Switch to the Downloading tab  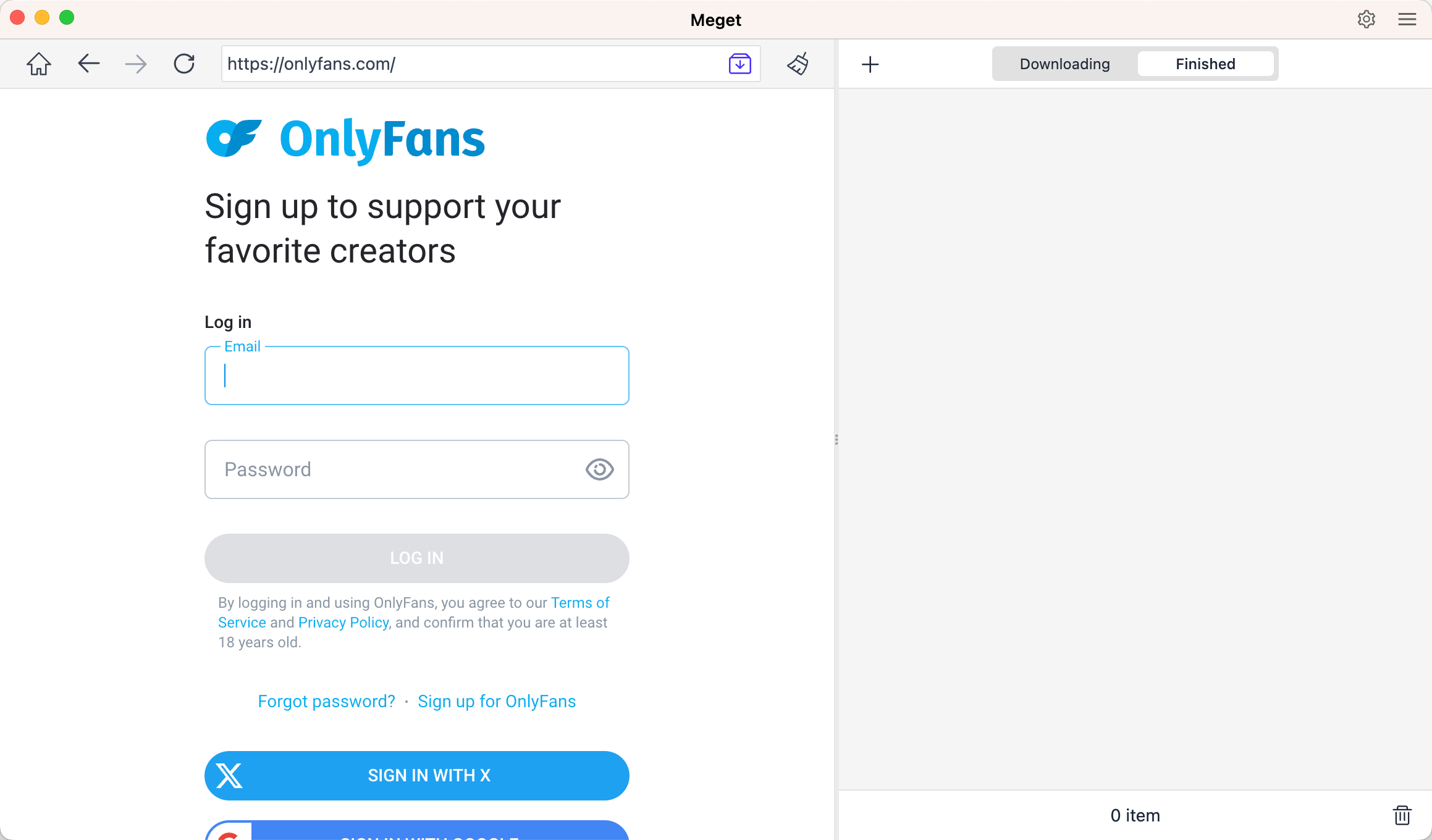tap(1066, 64)
